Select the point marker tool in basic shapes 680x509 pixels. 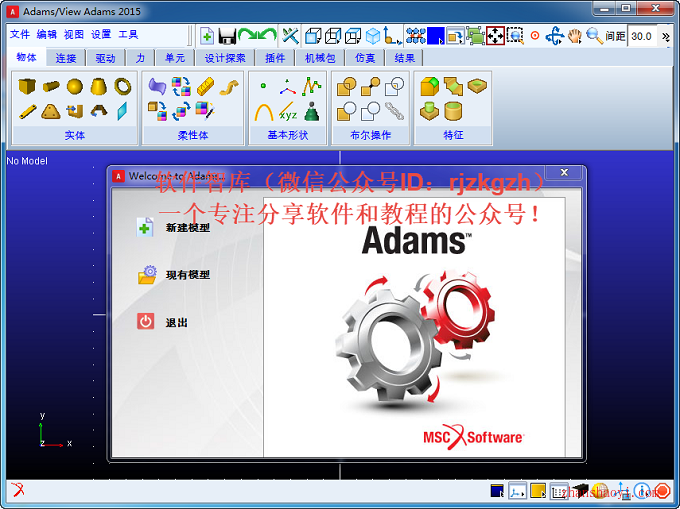[263, 86]
